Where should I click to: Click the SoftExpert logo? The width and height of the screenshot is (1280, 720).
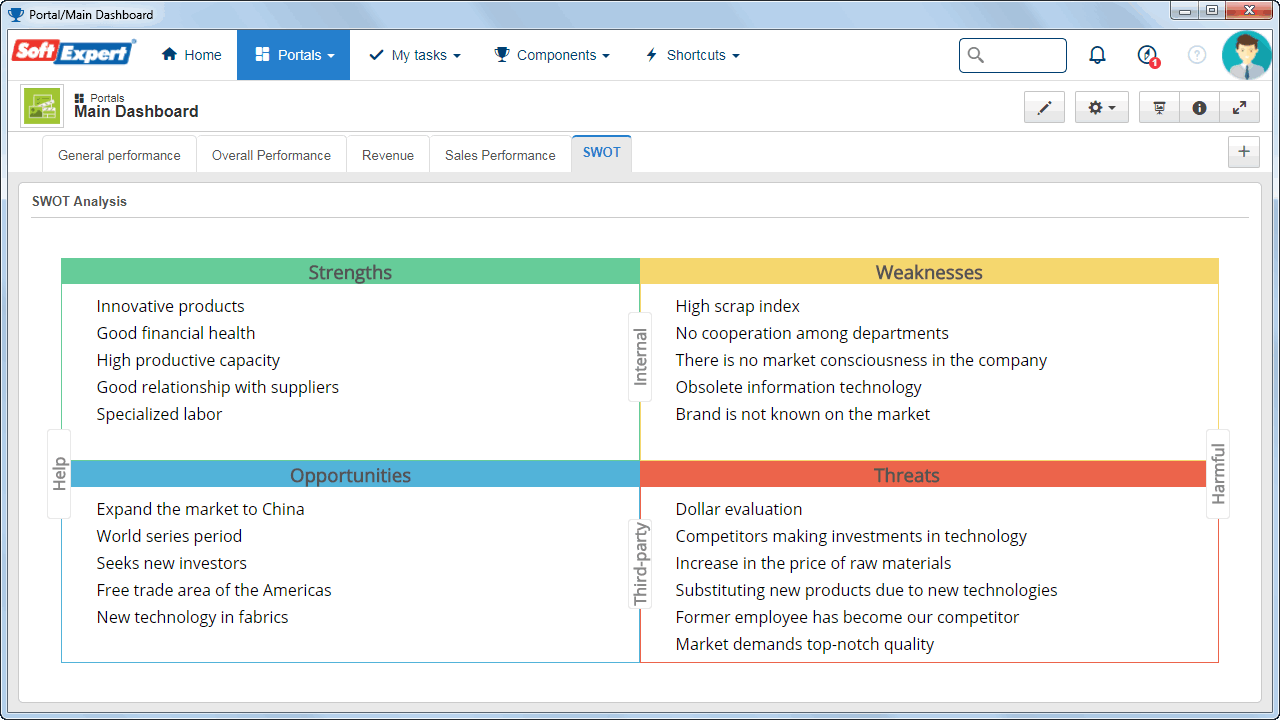tap(73, 52)
